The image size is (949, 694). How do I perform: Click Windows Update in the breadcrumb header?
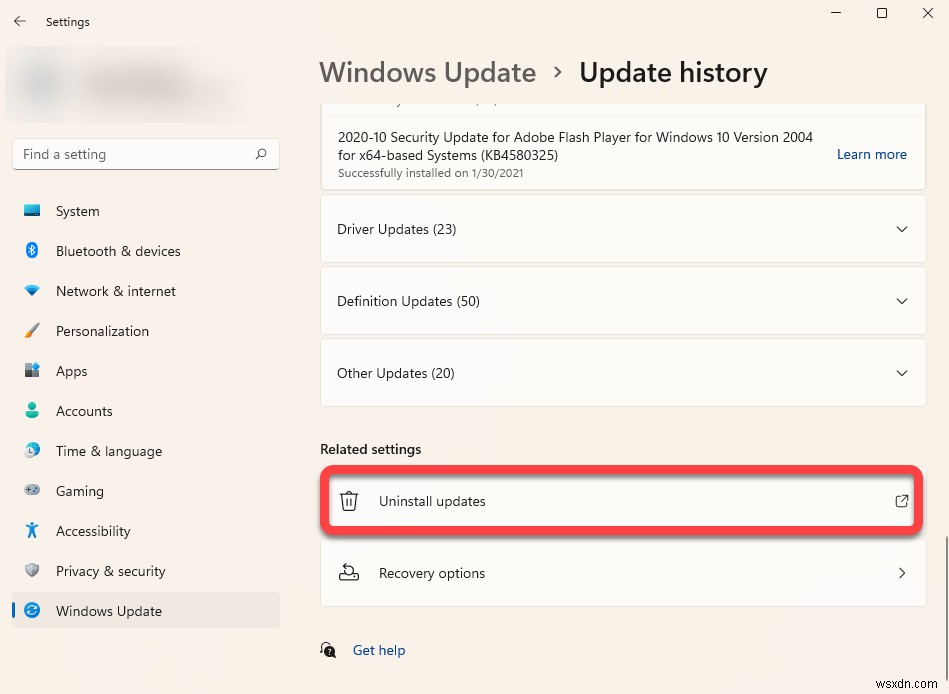(428, 72)
